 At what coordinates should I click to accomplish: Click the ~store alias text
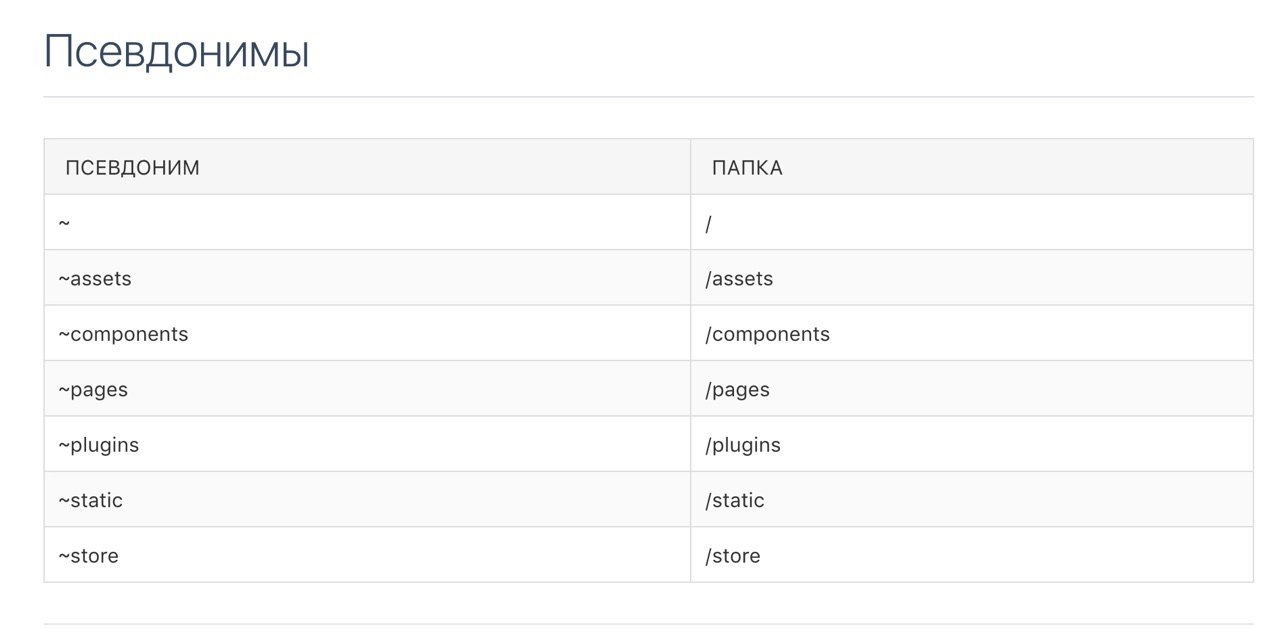click(88, 556)
